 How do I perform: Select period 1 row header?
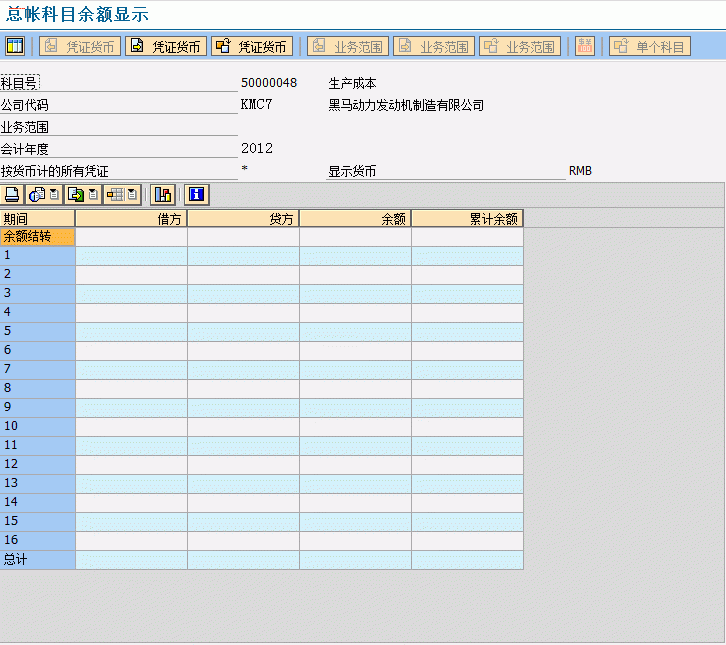point(37,256)
